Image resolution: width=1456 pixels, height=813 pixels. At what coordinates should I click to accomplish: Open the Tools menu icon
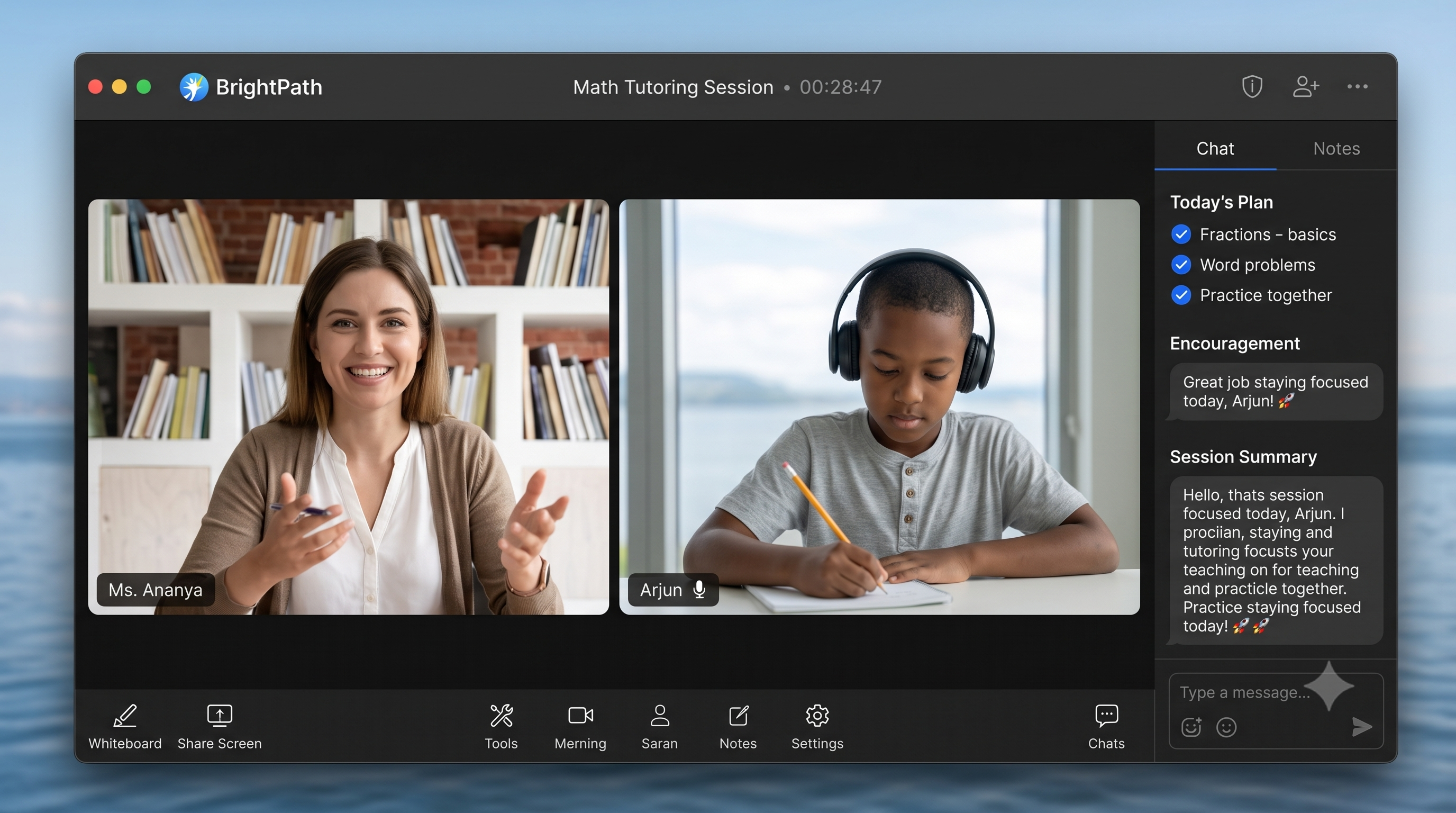pyautogui.click(x=502, y=716)
